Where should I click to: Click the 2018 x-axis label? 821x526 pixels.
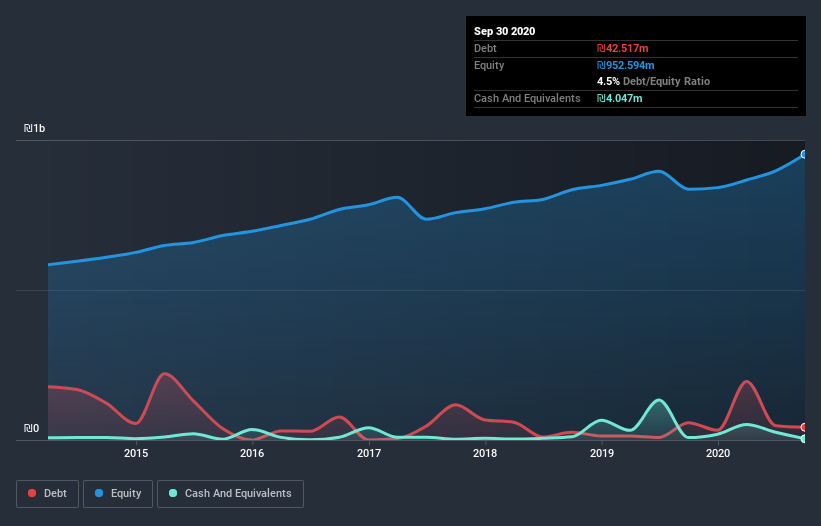pyautogui.click(x=485, y=453)
